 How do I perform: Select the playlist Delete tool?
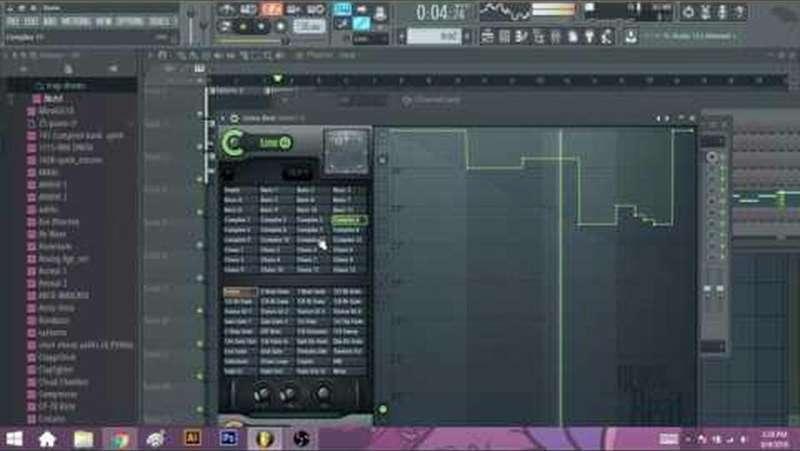(206, 55)
